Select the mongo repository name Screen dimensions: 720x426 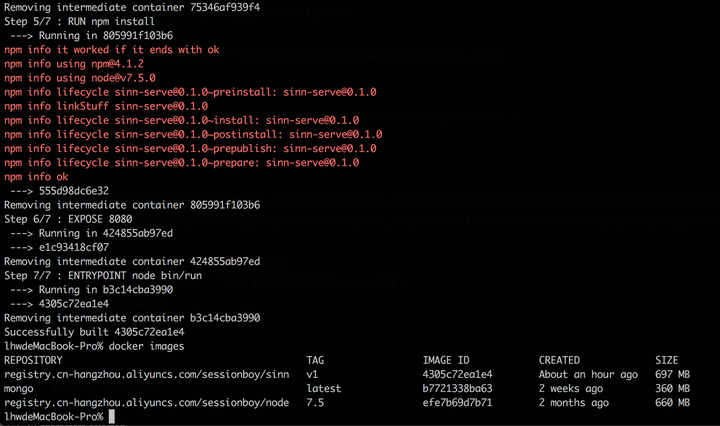pos(19,388)
